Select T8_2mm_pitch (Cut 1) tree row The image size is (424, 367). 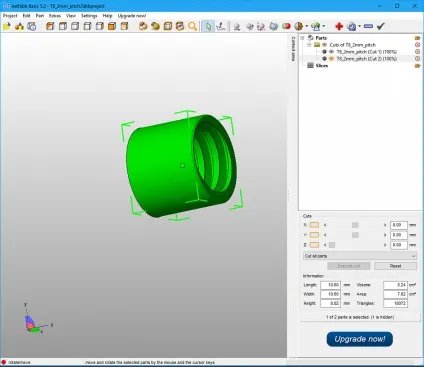367,52
